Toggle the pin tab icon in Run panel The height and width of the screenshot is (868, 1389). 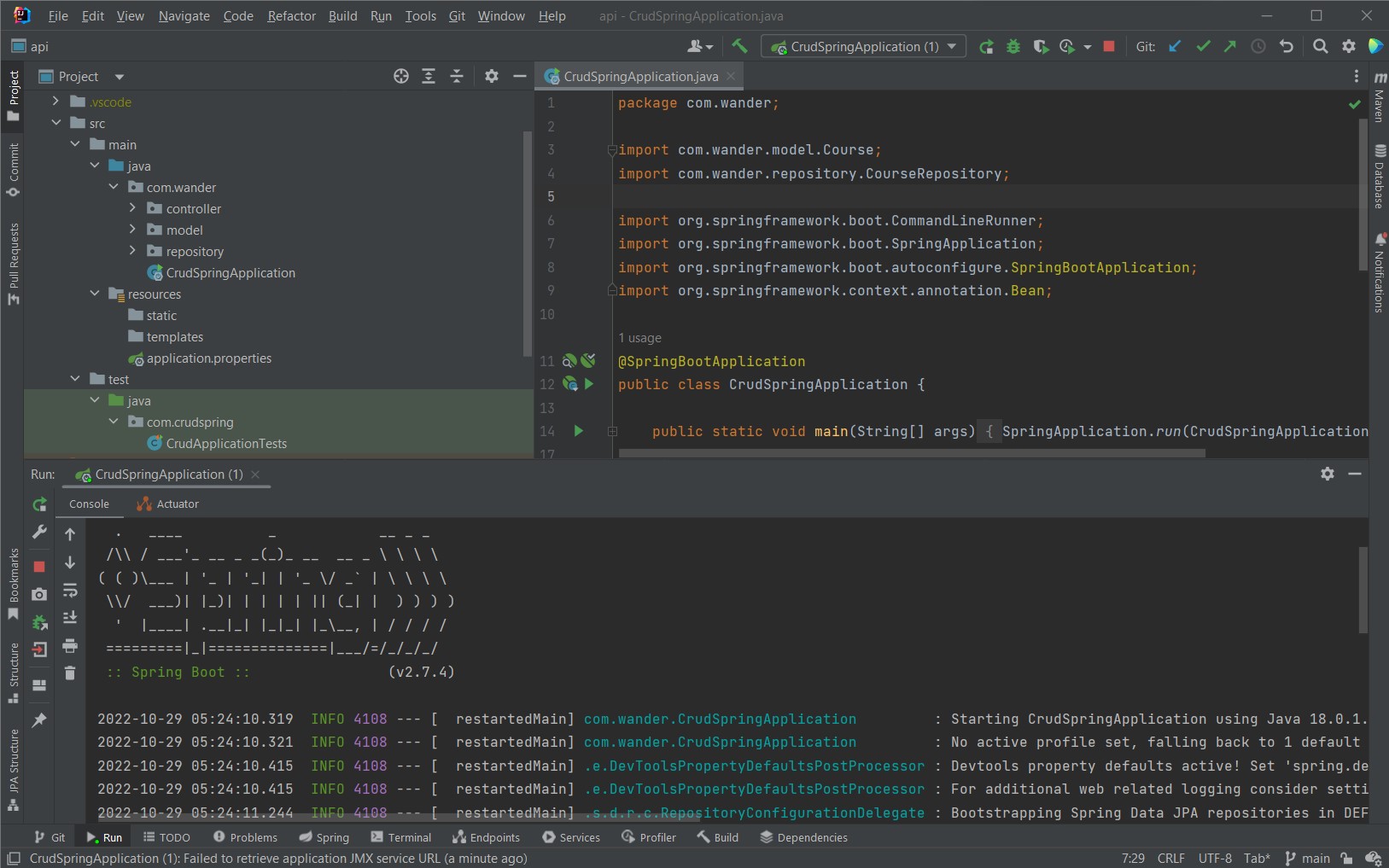point(39,720)
